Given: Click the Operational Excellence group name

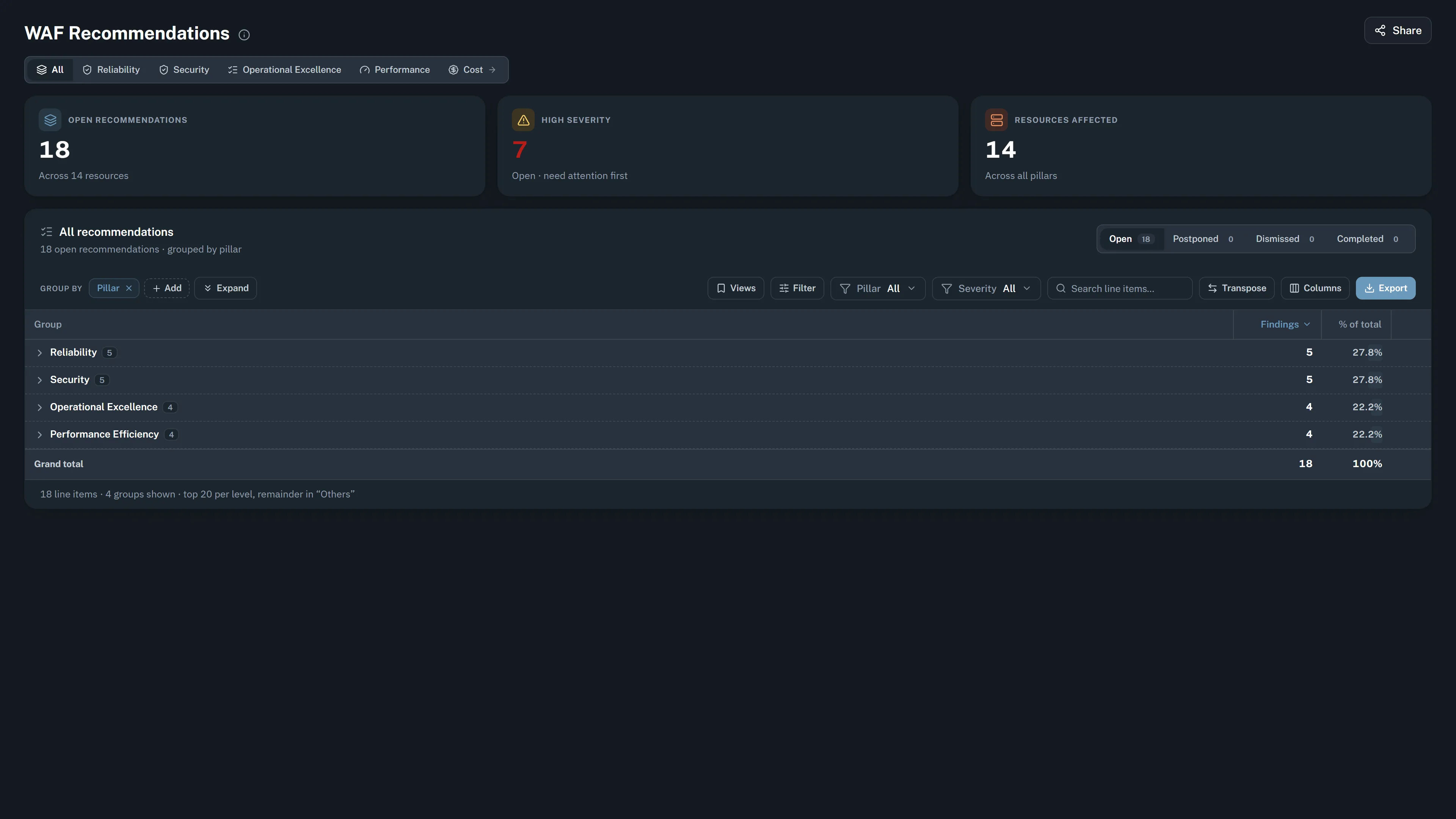Looking at the screenshot, I should click(x=104, y=407).
